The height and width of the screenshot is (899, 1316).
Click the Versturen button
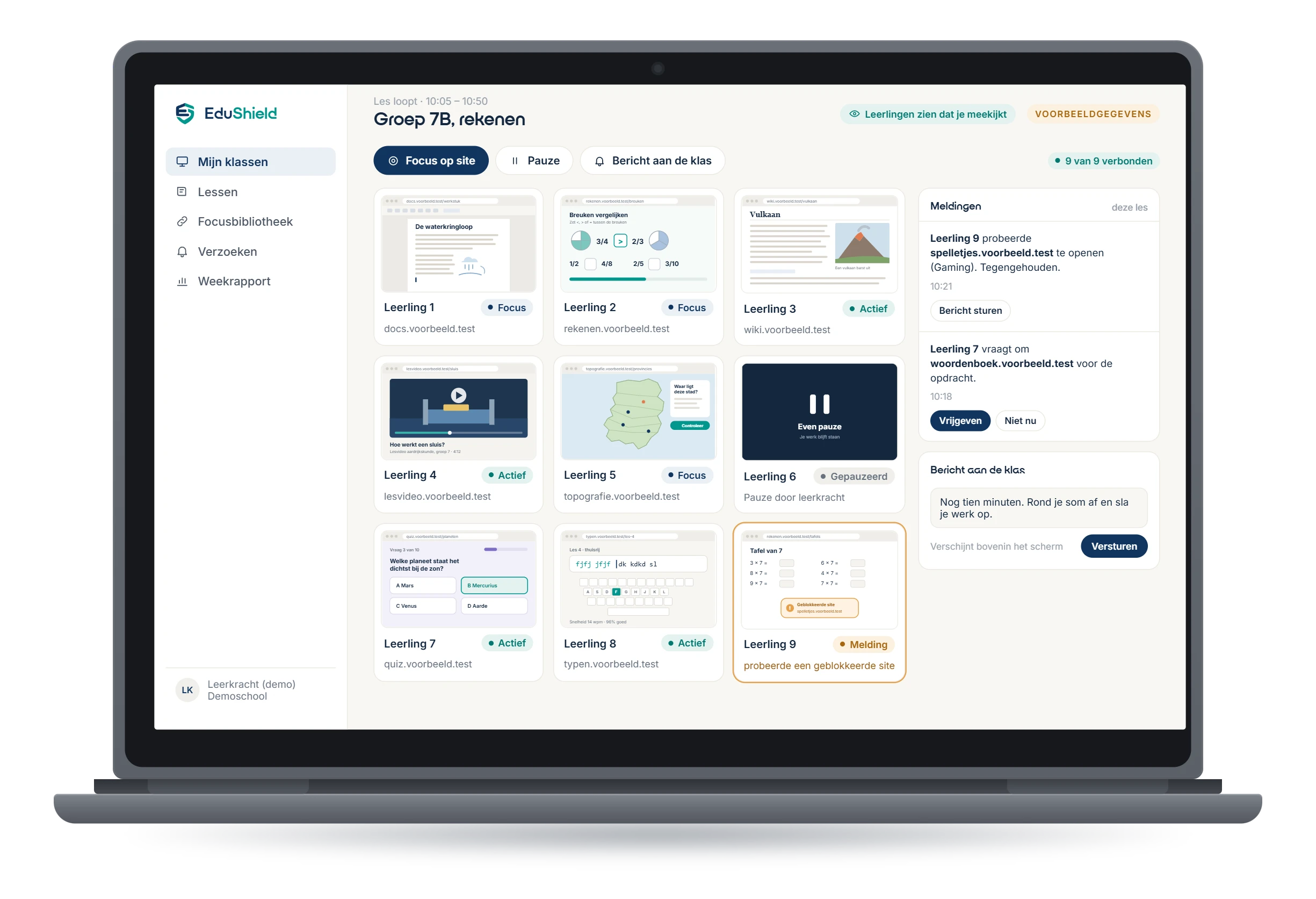tap(1113, 546)
